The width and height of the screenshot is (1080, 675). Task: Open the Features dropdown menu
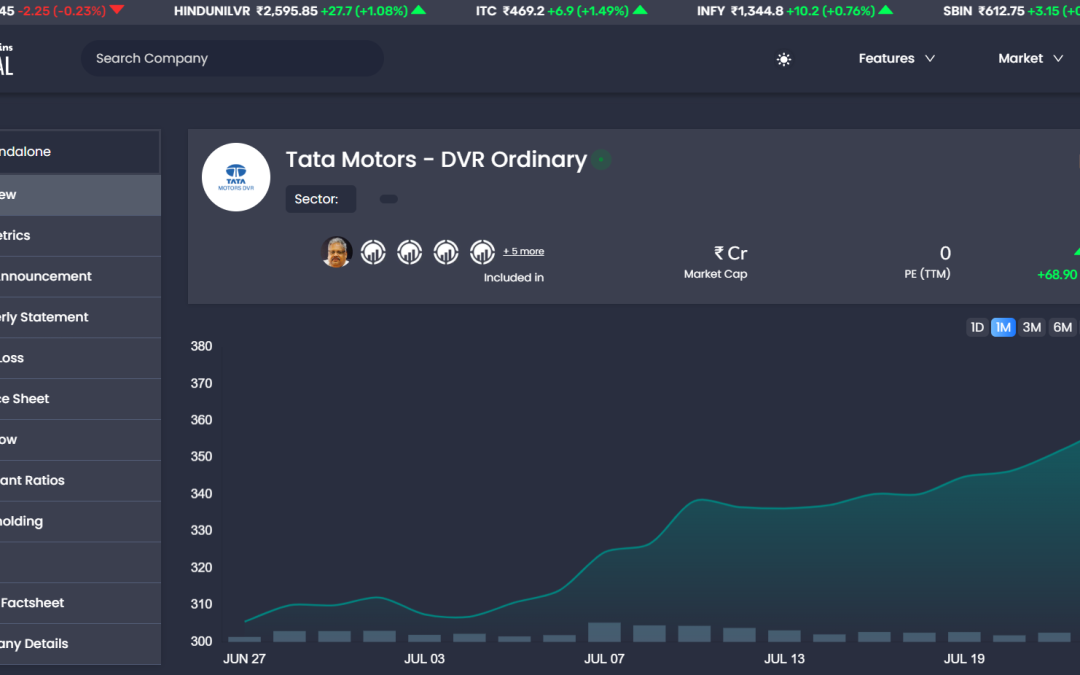896,59
